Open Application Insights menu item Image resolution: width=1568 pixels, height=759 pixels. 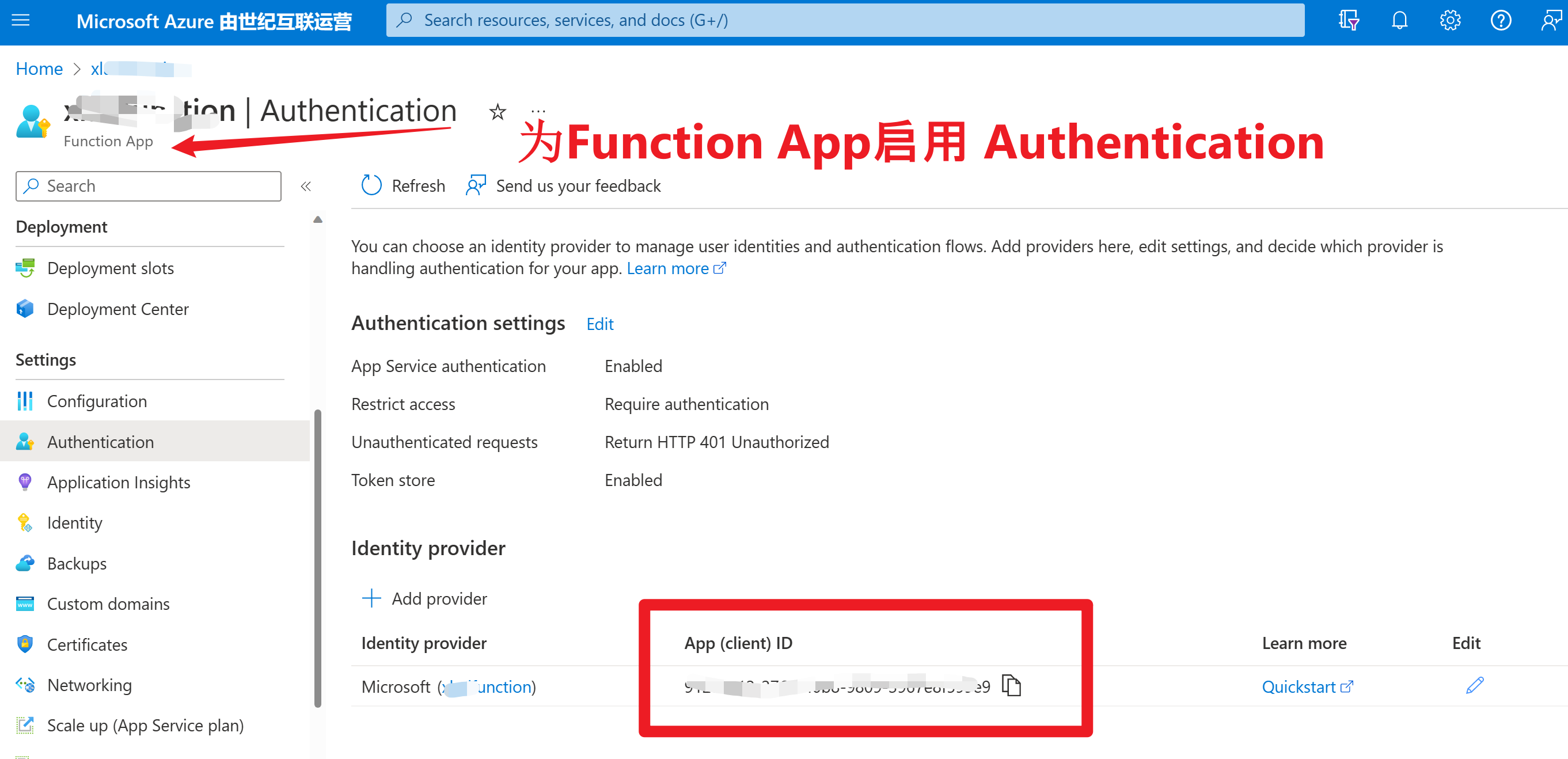pyautogui.click(x=119, y=482)
